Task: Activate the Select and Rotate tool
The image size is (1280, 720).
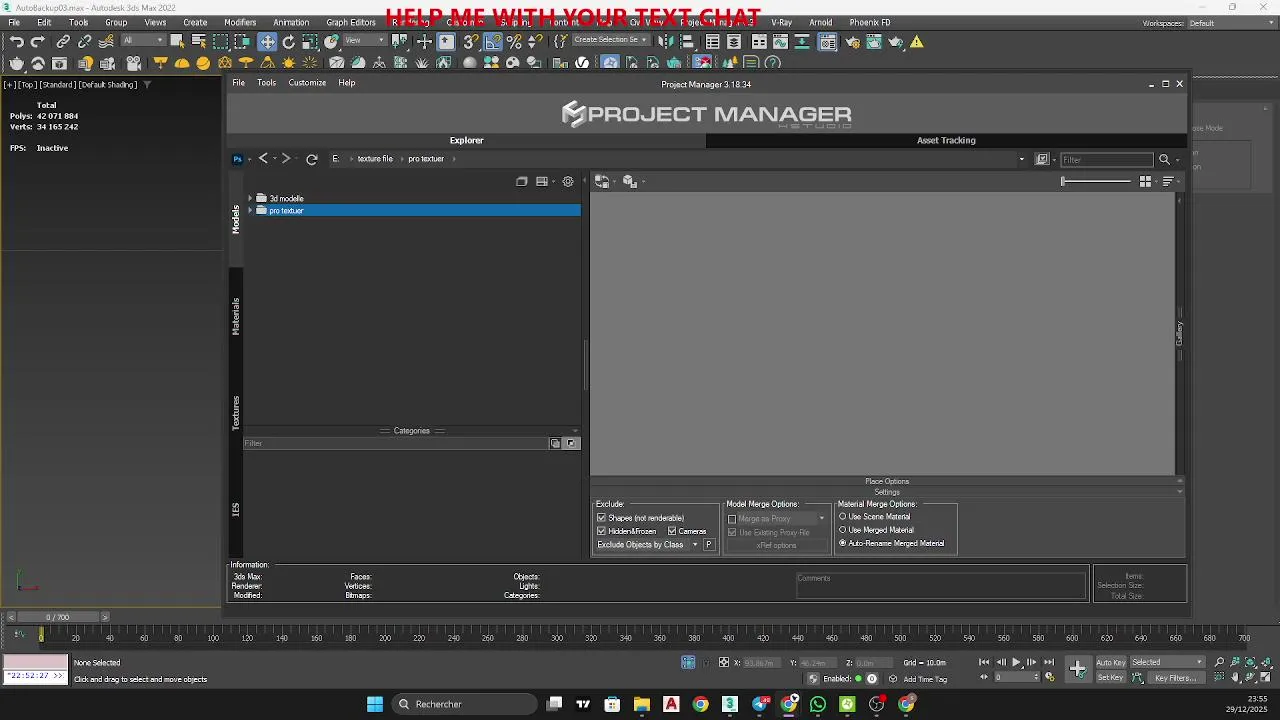Action: pos(289,41)
